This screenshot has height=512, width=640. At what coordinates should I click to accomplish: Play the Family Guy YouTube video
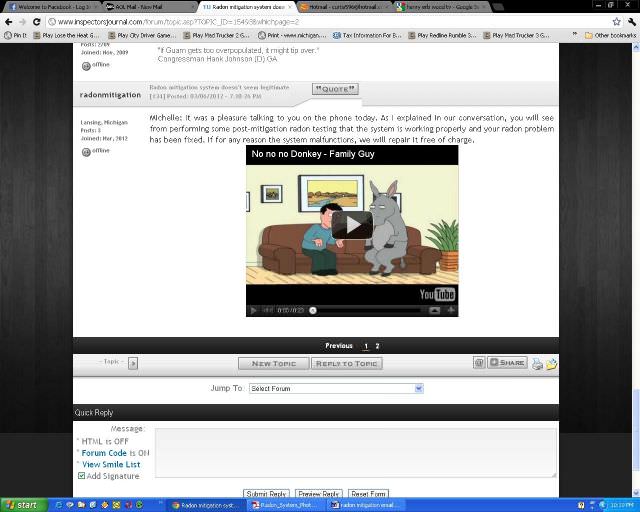pos(352,225)
